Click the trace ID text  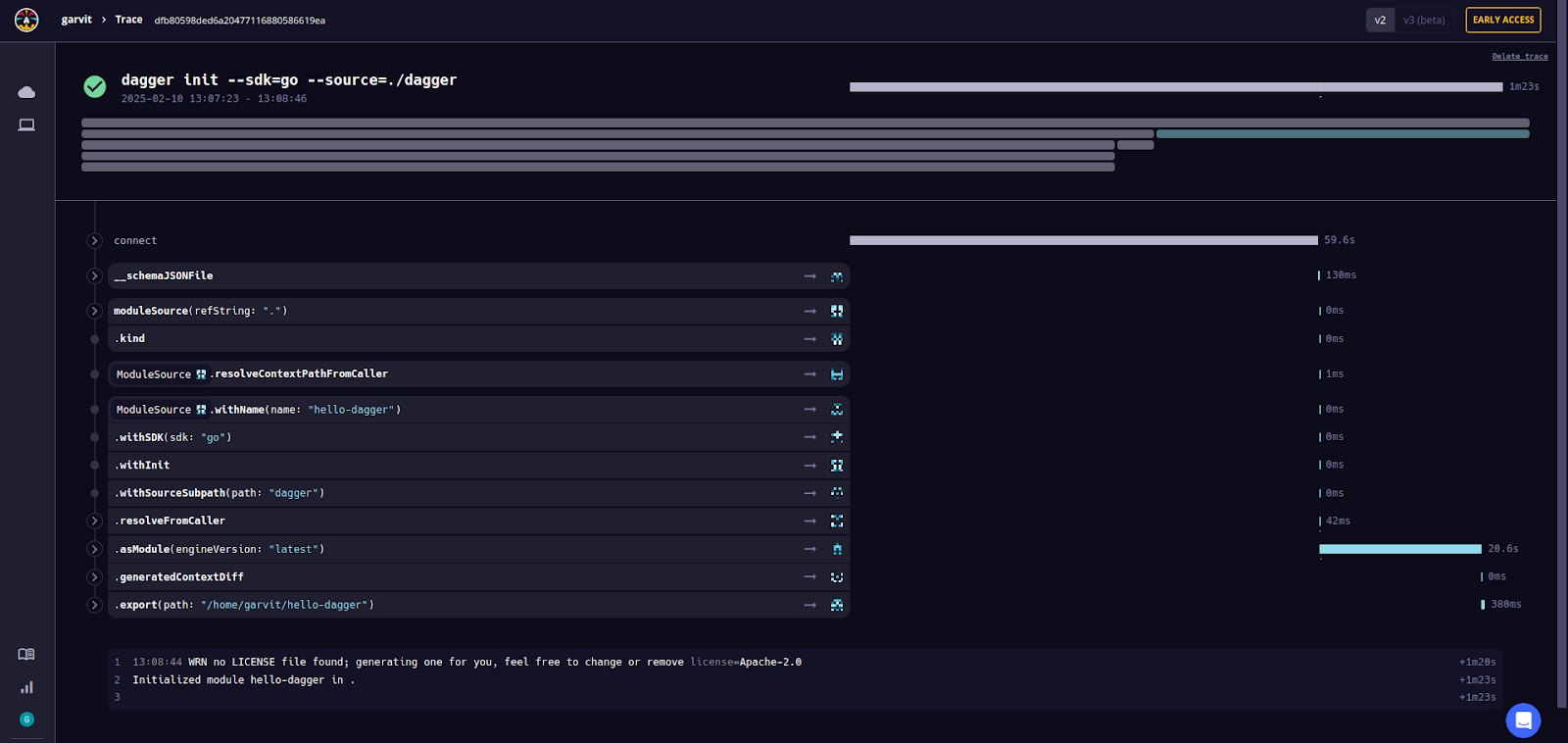[240, 21]
